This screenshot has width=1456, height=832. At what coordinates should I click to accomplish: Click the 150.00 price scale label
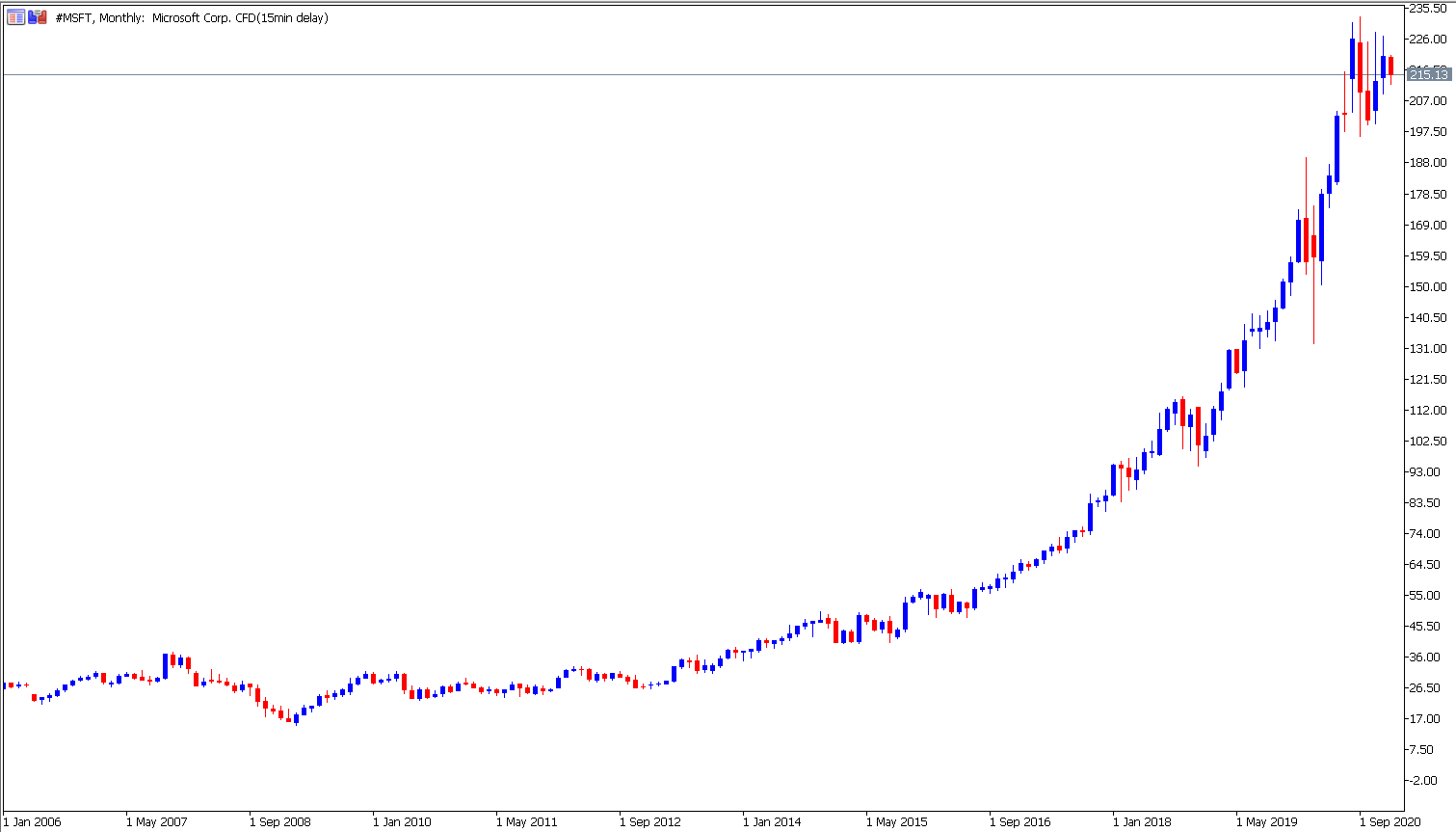[1427, 286]
